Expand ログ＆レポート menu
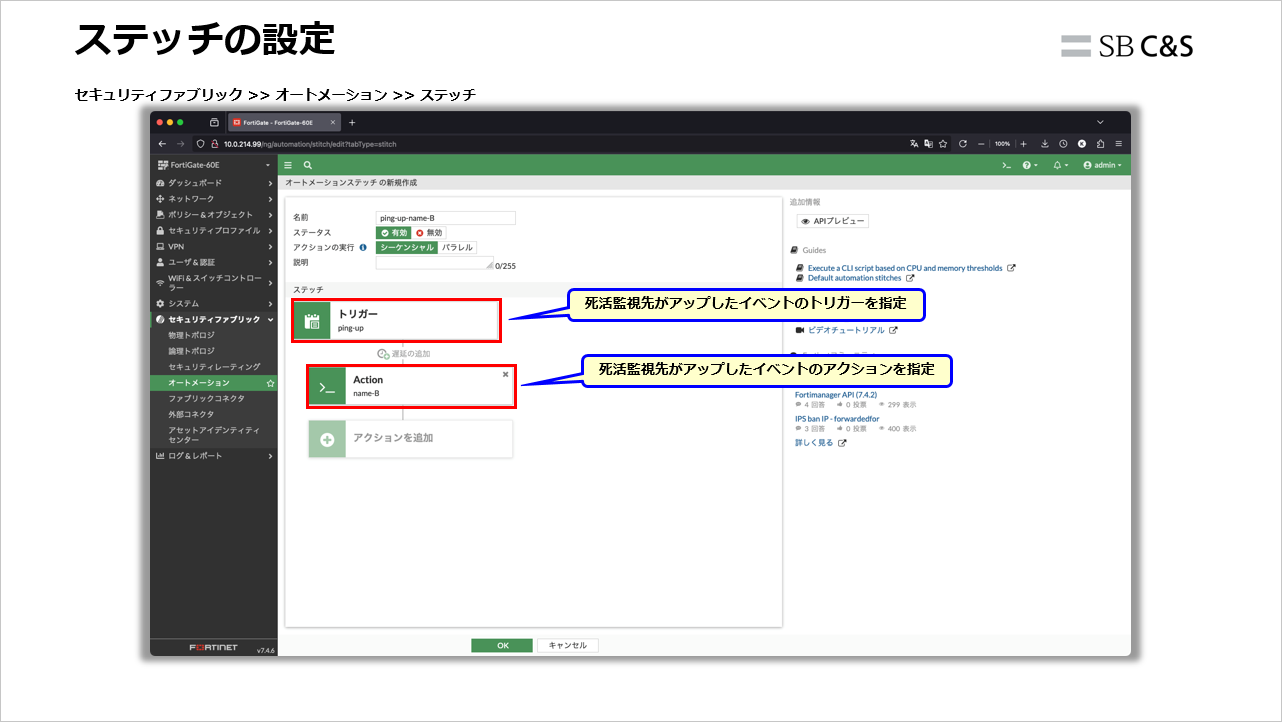1282x722 pixels. pyautogui.click(x=213, y=456)
